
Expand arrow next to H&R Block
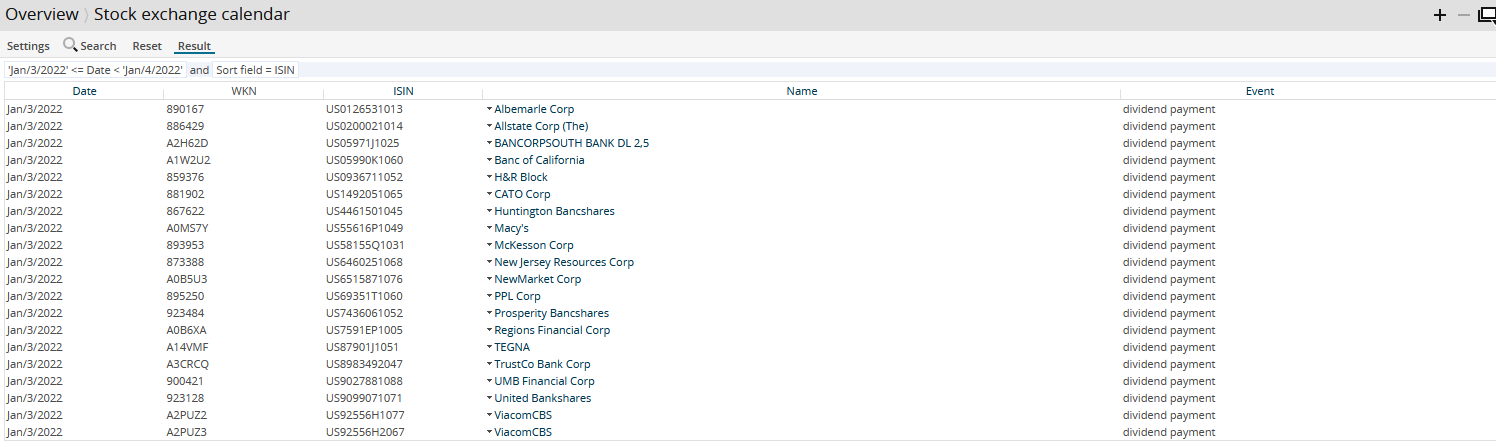pos(489,177)
